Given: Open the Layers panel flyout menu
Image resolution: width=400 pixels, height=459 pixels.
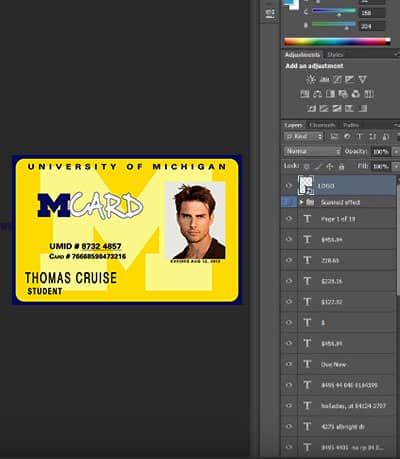Looking at the screenshot, I should coord(396,125).
